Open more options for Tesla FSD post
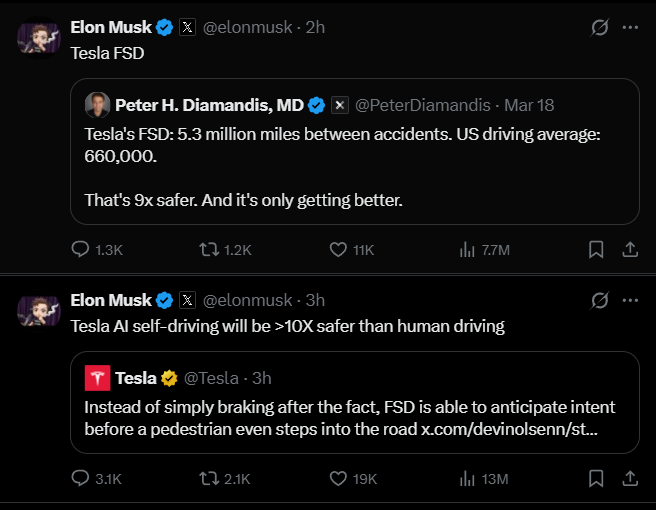 tap(630, 28)
